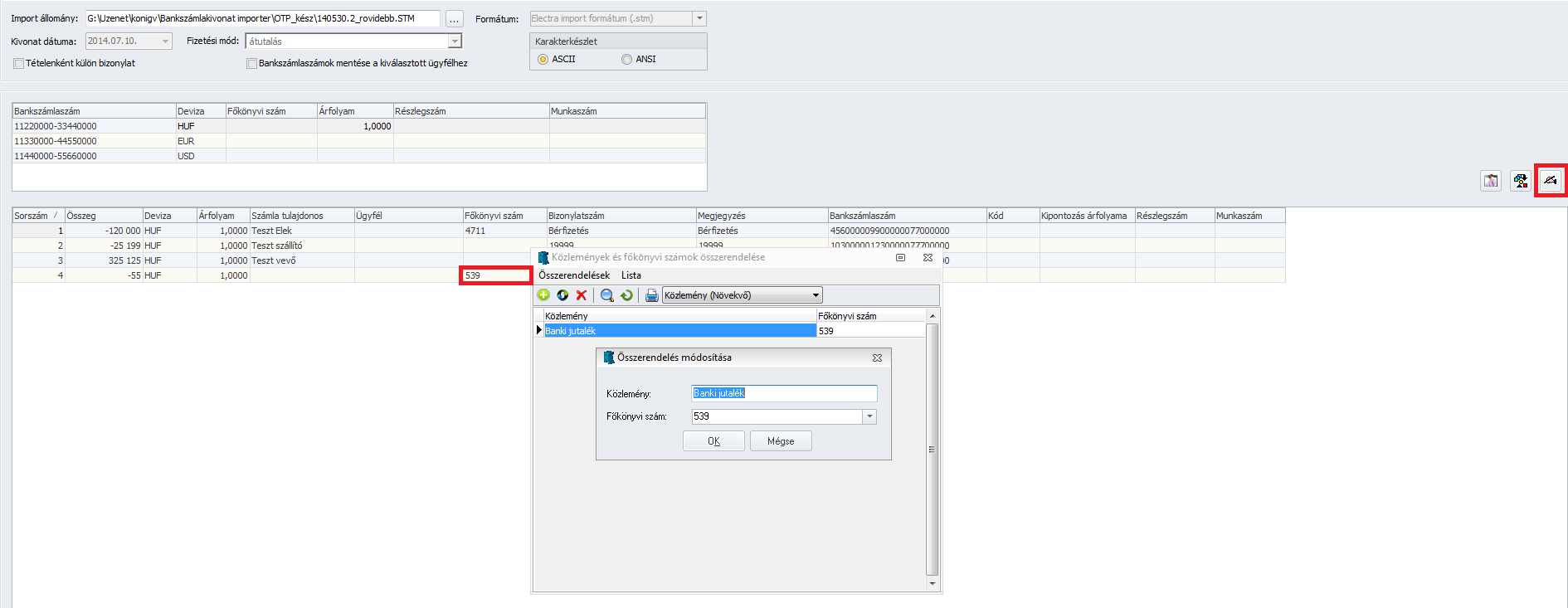Click the modify mapping globe icon

tap(562, 295)
